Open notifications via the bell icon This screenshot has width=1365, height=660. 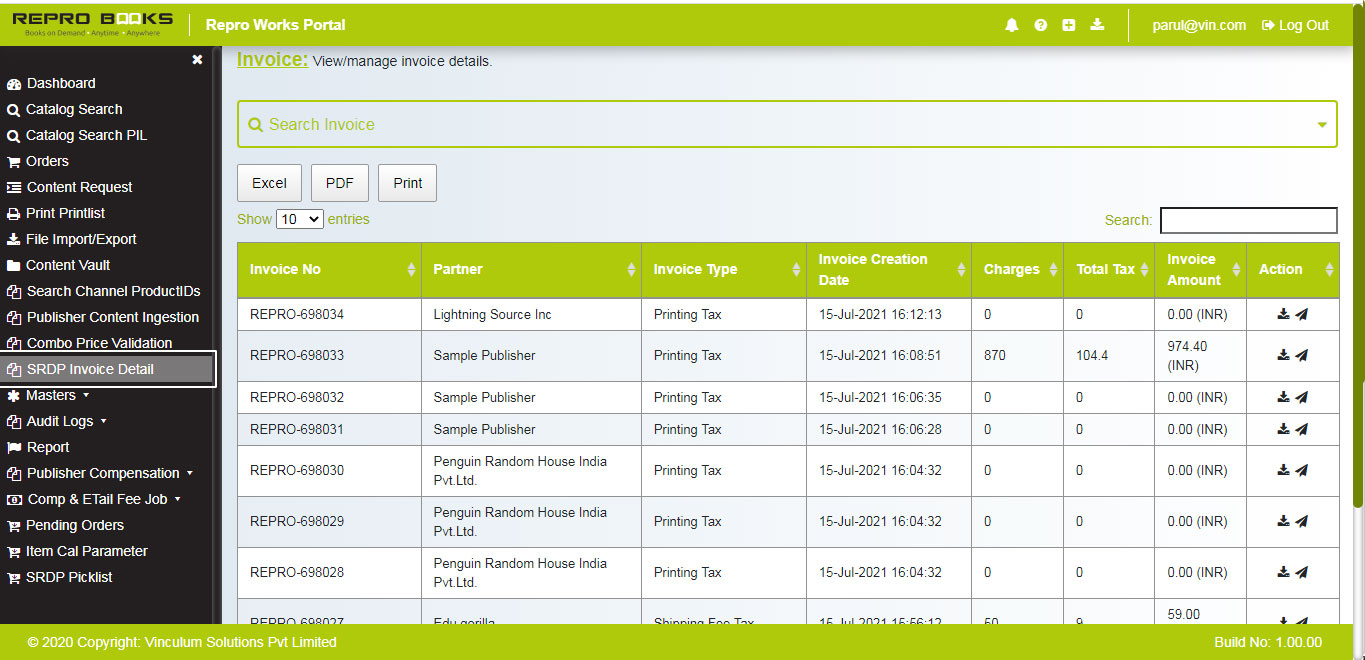click(1011, 25)
